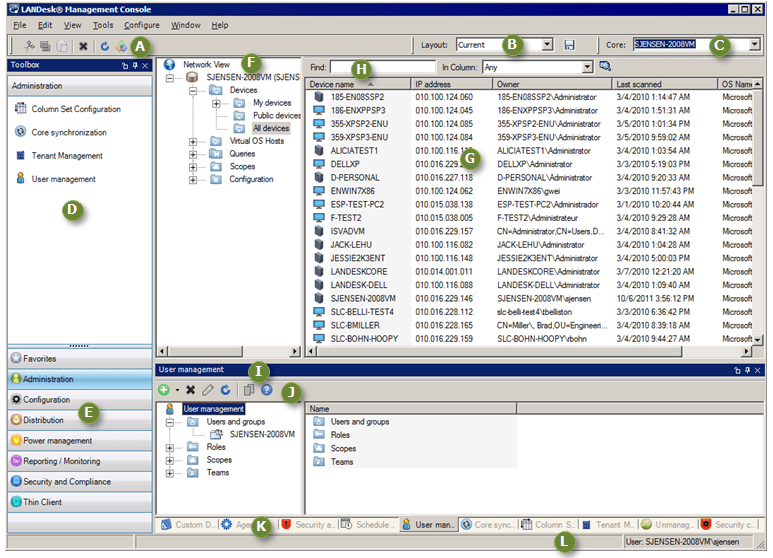
Task: Close the User management panel
Action: [757, 370]
